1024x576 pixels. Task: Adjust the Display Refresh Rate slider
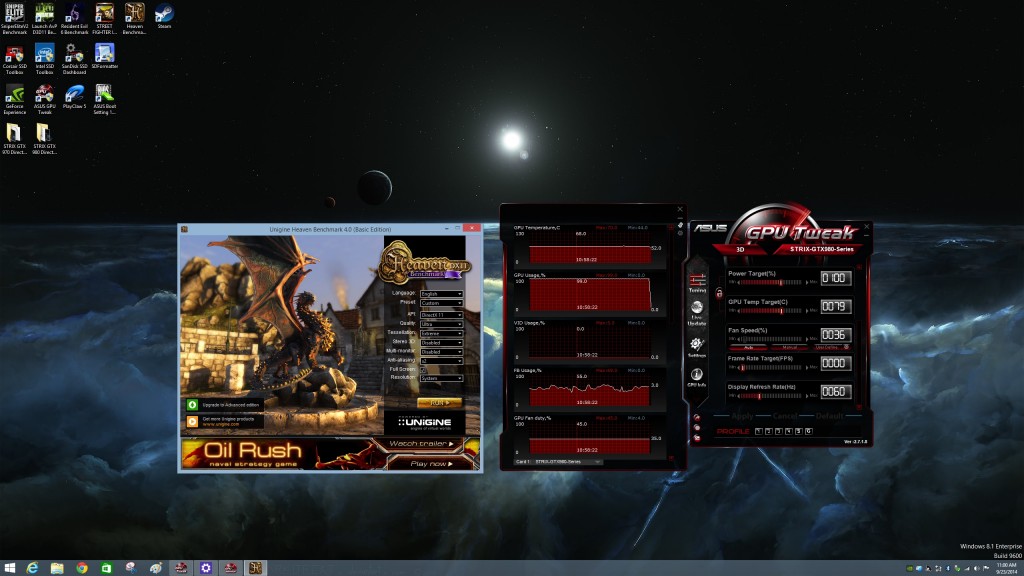click(773, 396)
